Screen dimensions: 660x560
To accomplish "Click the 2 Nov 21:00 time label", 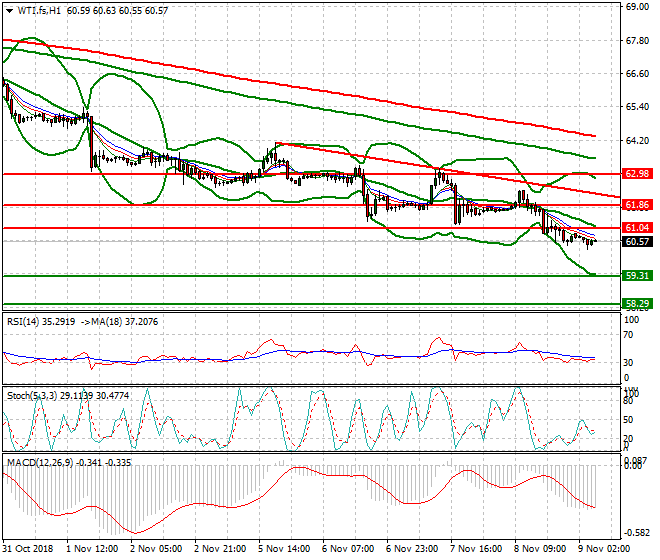I will 220,549.
